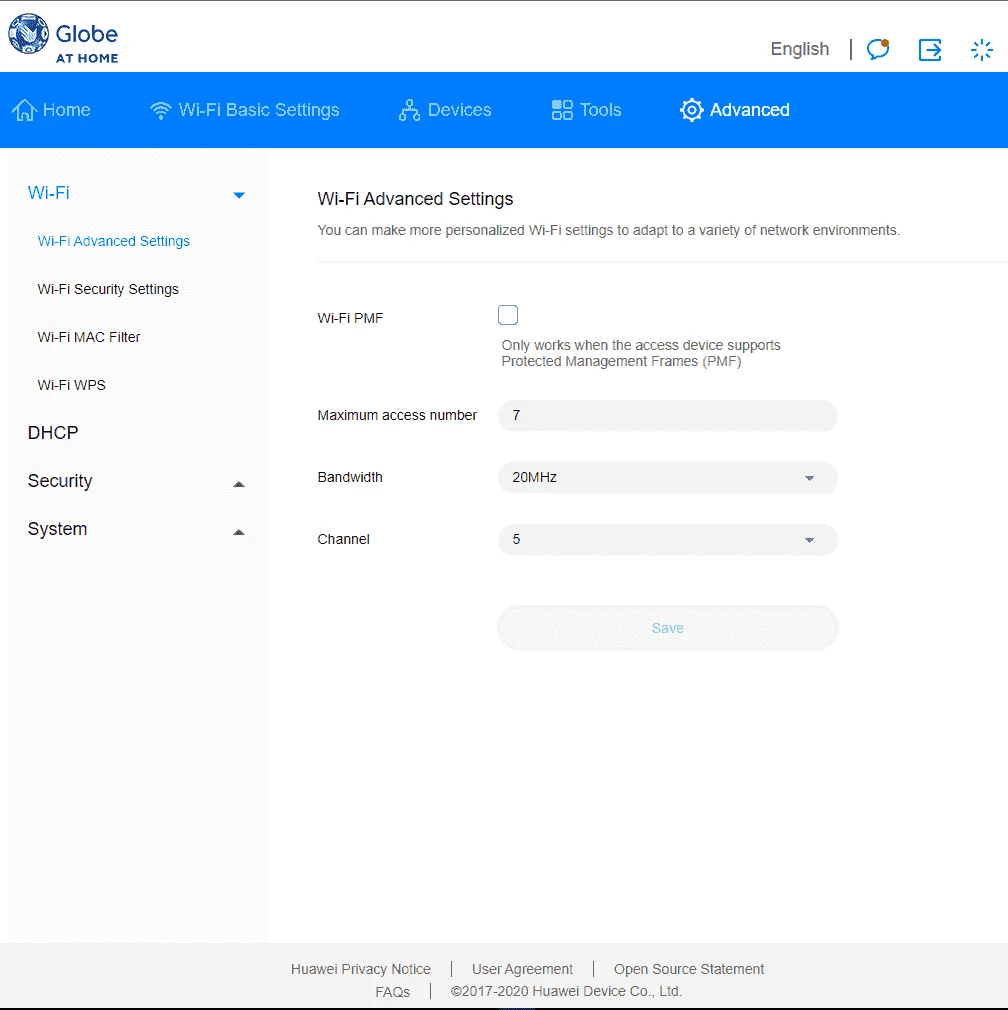The width and height of the screenshot is (1008, 1010).
Task: Open the Tools tab
Action: 586,110
